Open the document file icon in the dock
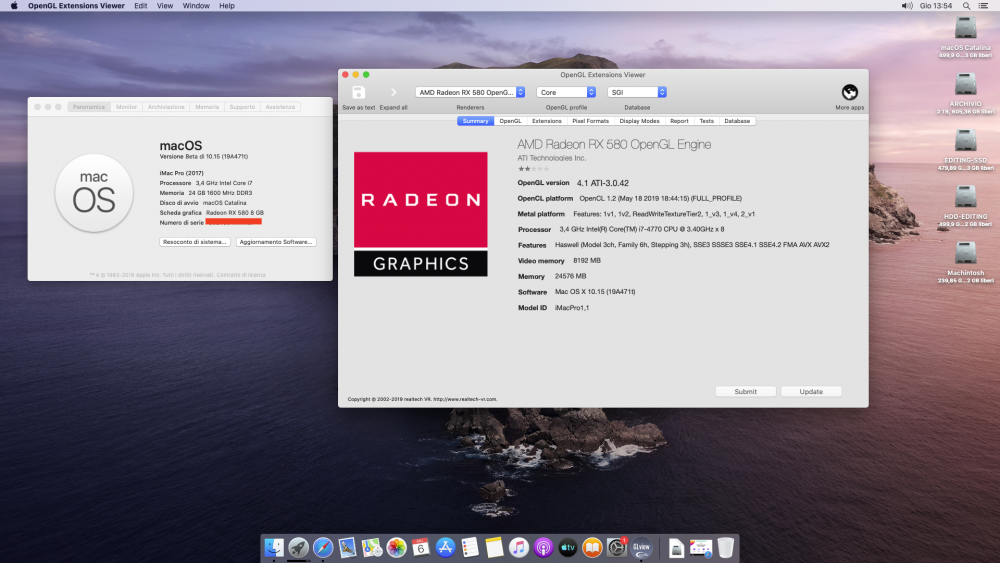This screenshot has height=563, width=1000. pos(676,547)
